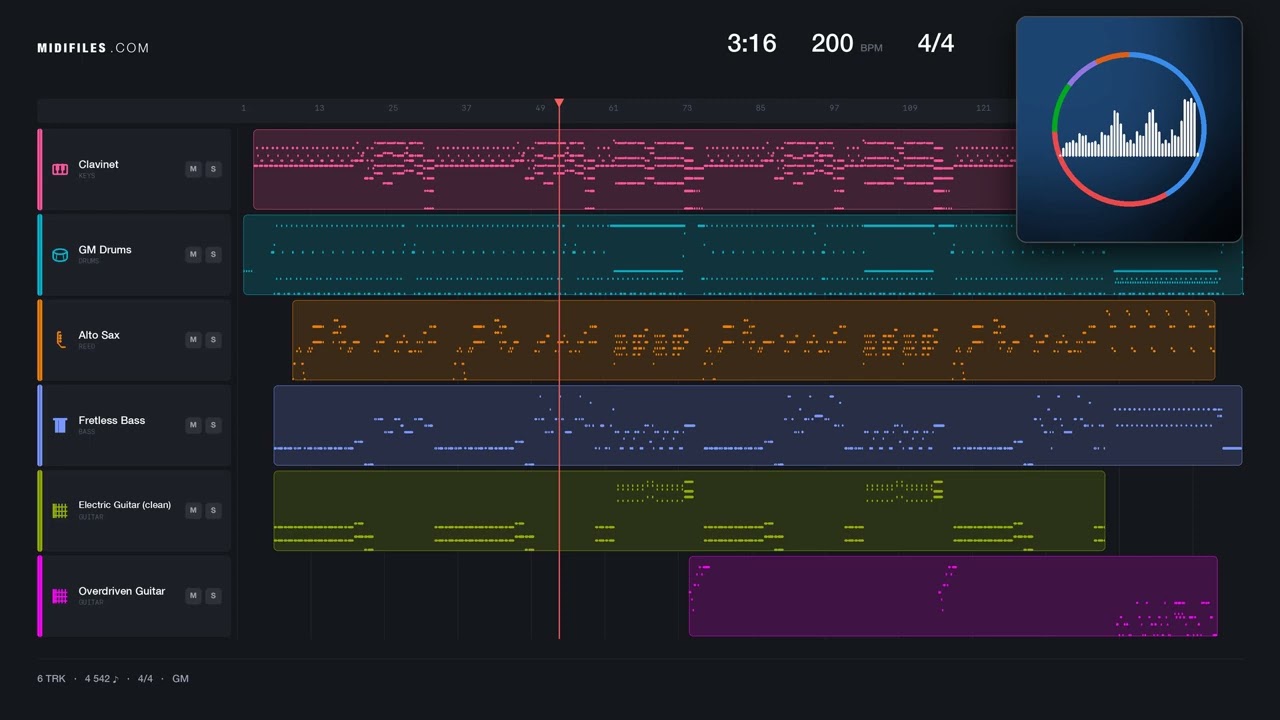The height and width of the screenshot is (720, 1280).
Task: Mute the GM Drums track
Action: pos(193,254)
